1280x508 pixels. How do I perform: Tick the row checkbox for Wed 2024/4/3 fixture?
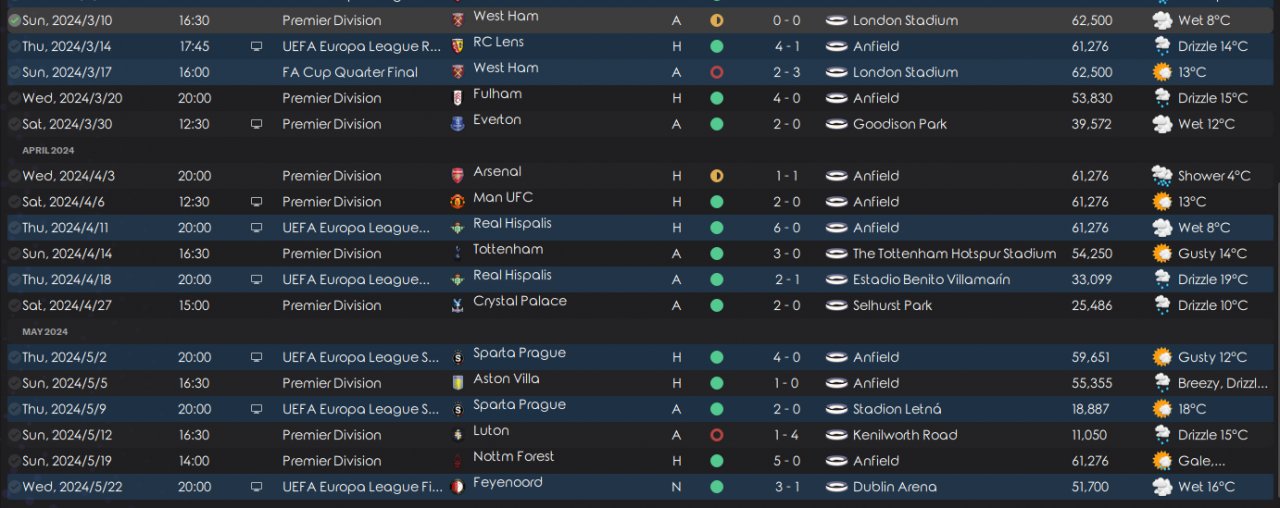14,176
